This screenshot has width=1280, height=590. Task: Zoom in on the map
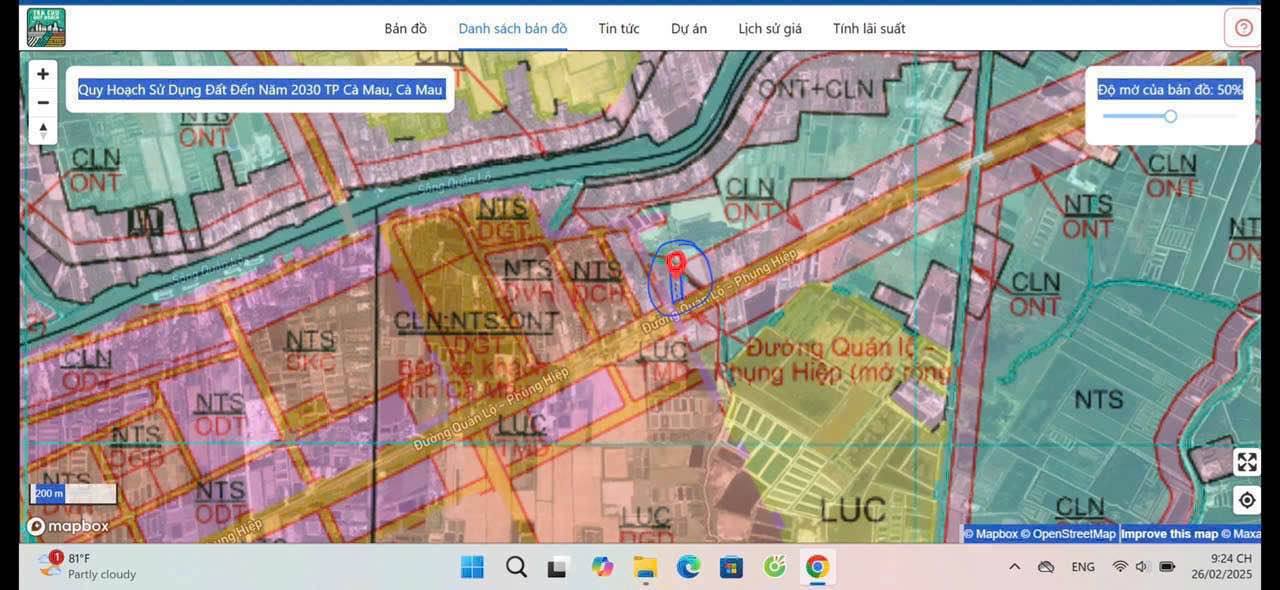point(43,74)
